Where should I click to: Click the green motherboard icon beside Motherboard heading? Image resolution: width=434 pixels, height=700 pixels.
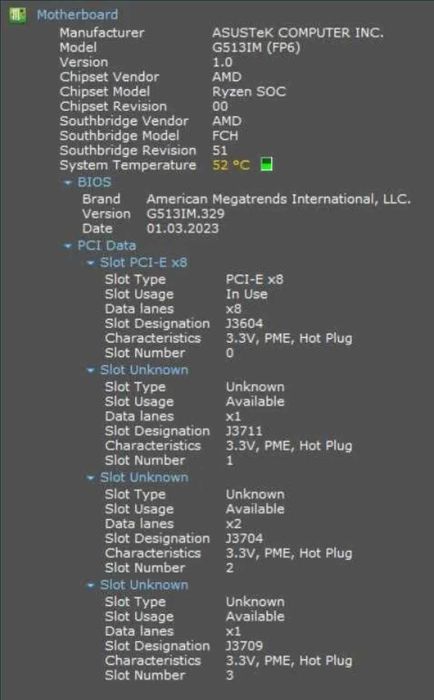[x=17, y=15]
